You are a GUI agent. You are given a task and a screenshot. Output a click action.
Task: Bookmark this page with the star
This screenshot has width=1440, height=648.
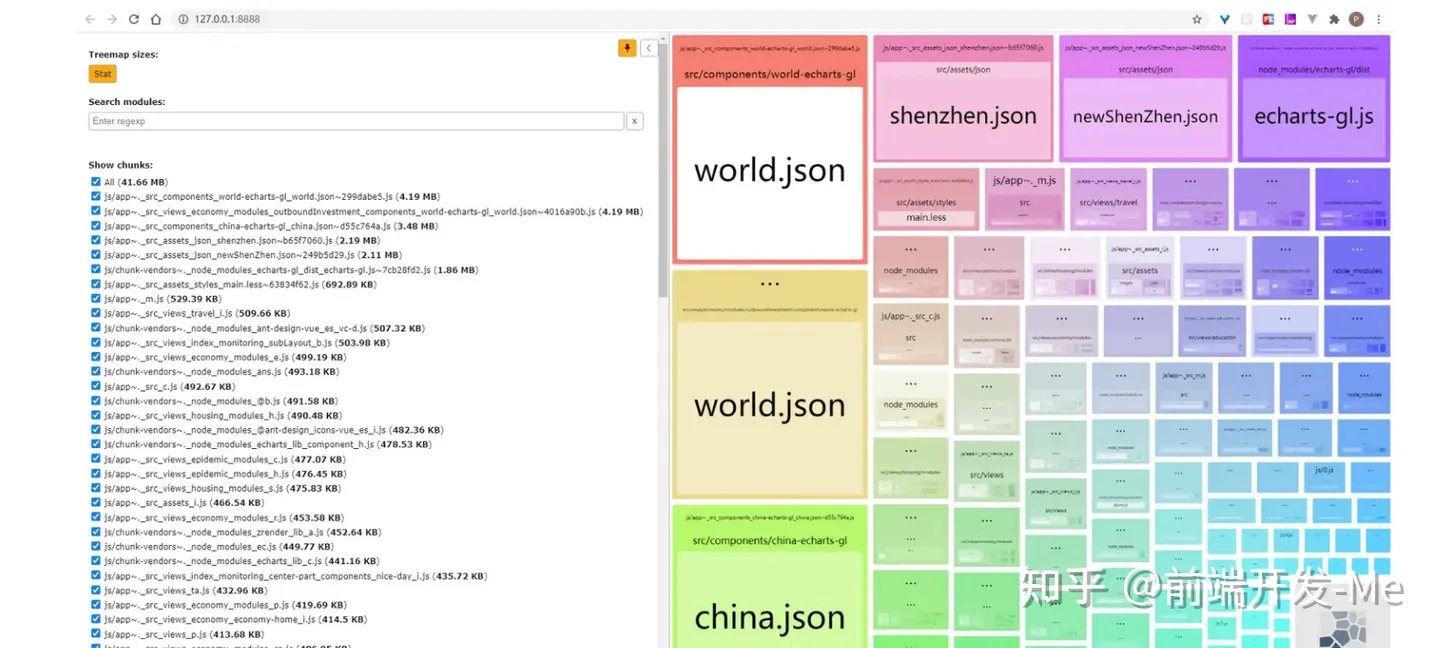pyautogui.click(x=1197, y=19)
